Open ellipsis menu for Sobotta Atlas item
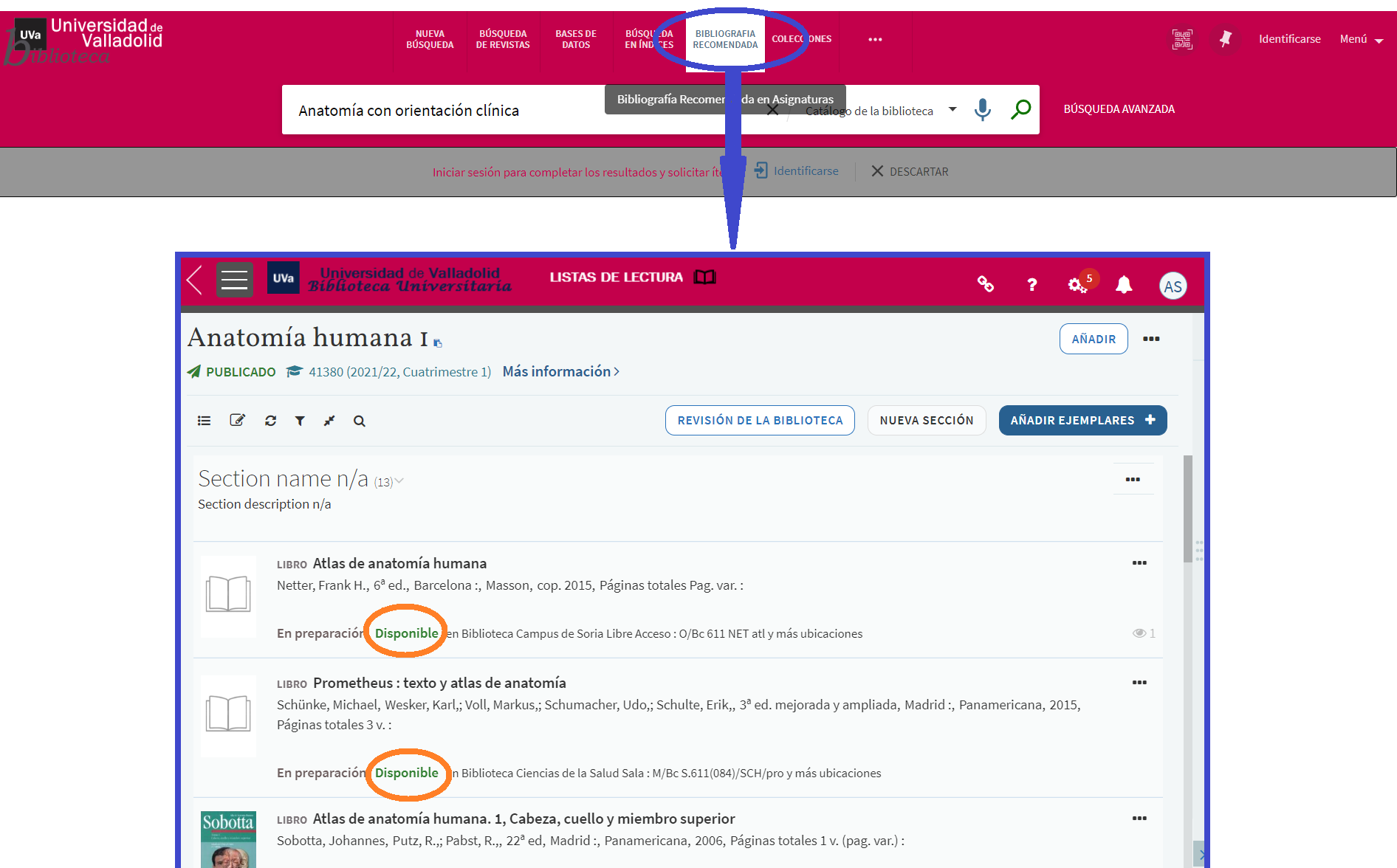Screen dimensions: 1397x868 point(1139,819)
